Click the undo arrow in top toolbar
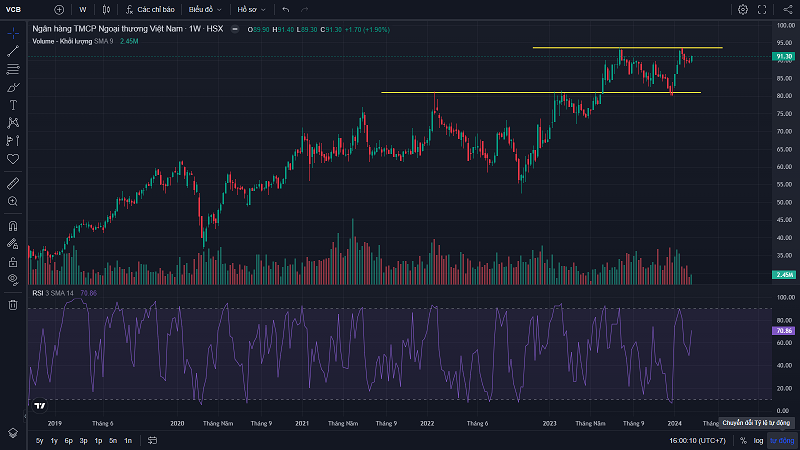 pyautogui.click(x=285, y=9)
